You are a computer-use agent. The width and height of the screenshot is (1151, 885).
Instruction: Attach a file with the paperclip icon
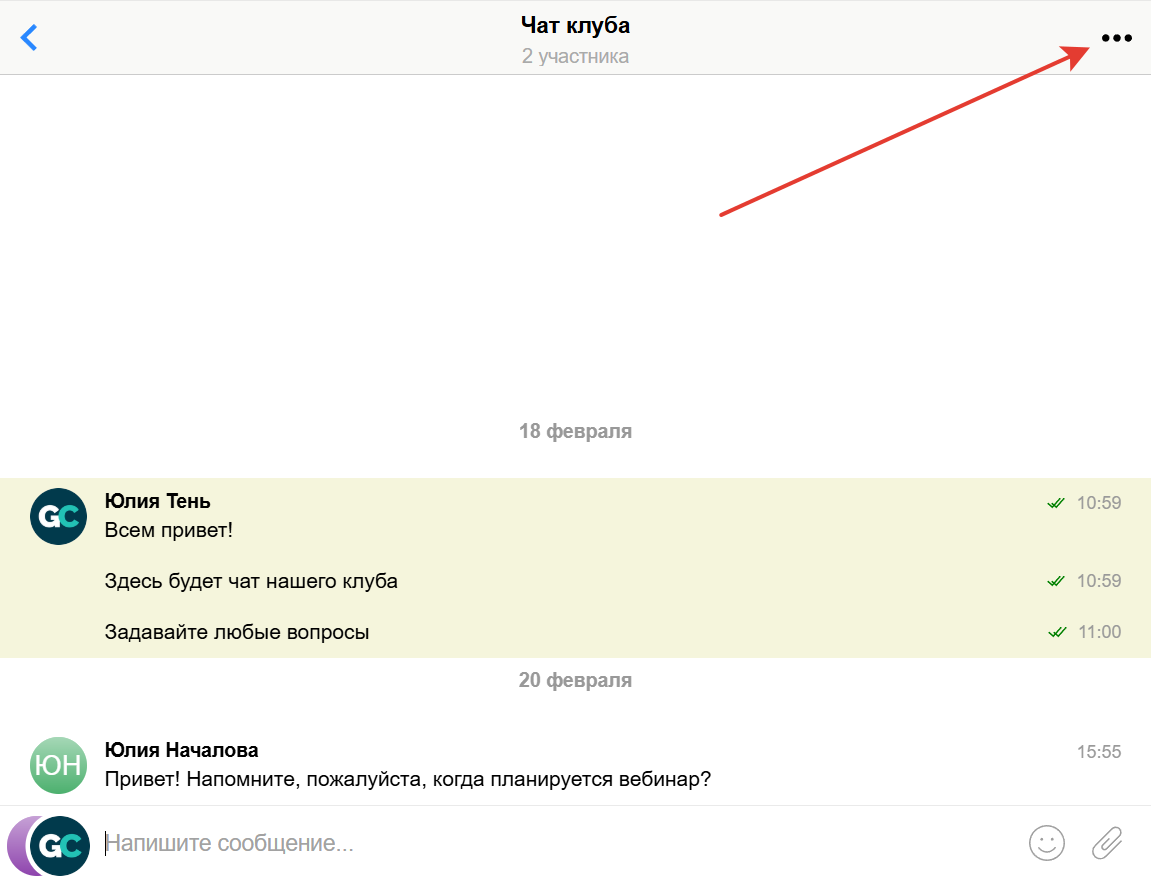[1107, 843]
